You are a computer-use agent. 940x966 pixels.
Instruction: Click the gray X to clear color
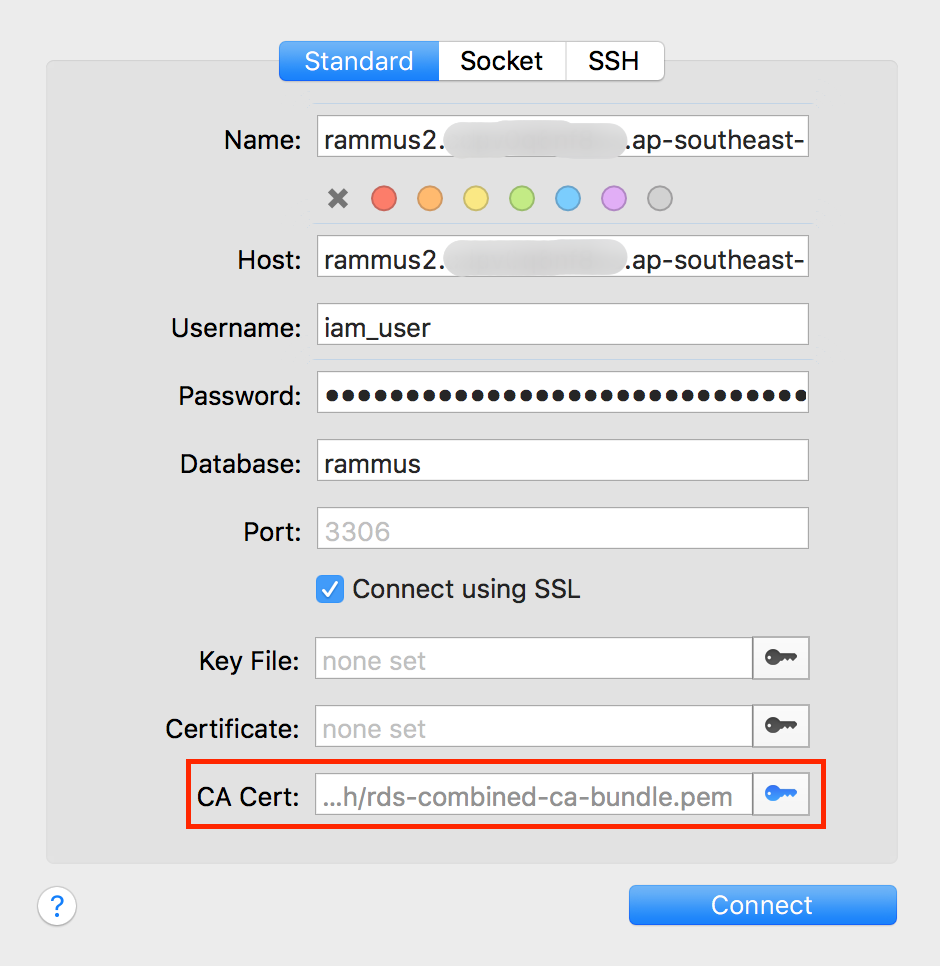pos(338,198)
